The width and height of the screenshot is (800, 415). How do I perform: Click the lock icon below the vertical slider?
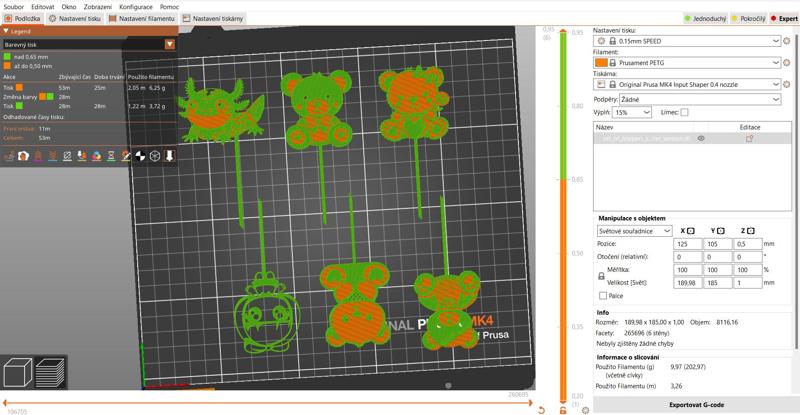[563, 410]
